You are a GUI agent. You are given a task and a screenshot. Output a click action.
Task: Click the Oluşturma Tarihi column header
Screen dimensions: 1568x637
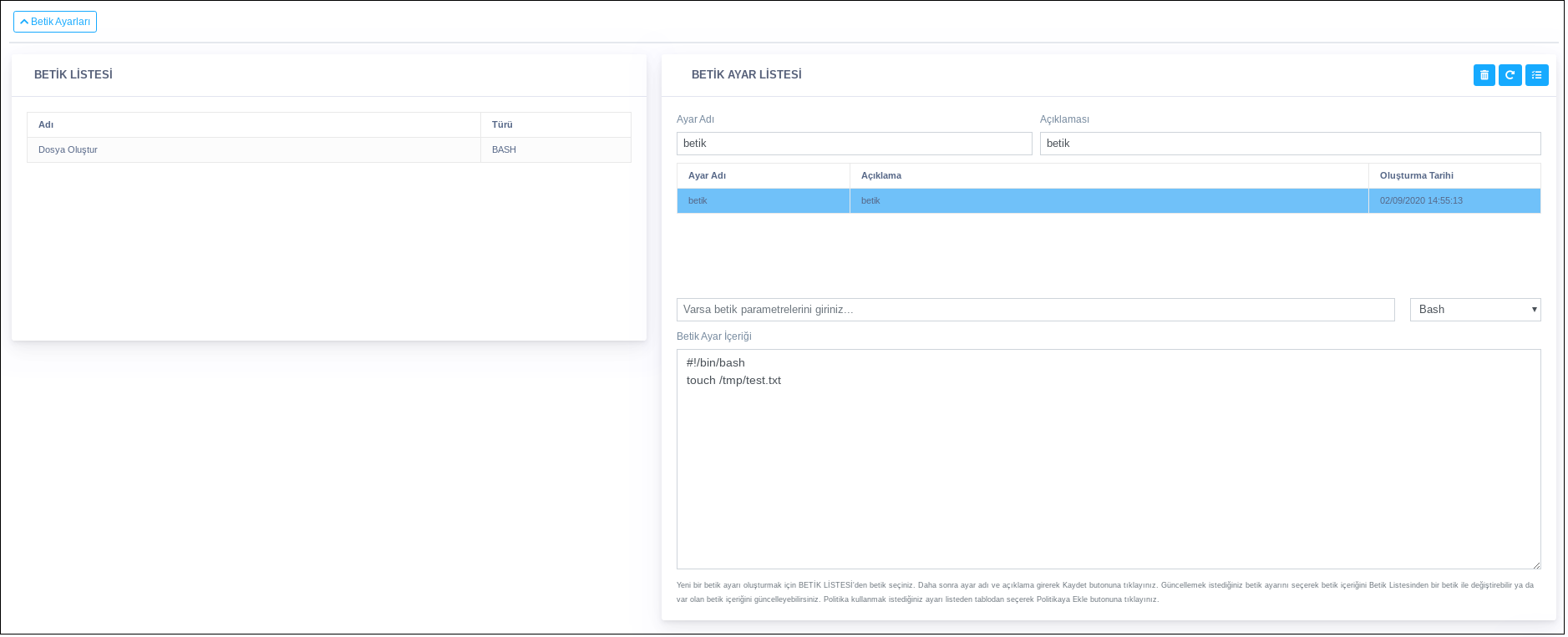click(x=1416, y=176)
